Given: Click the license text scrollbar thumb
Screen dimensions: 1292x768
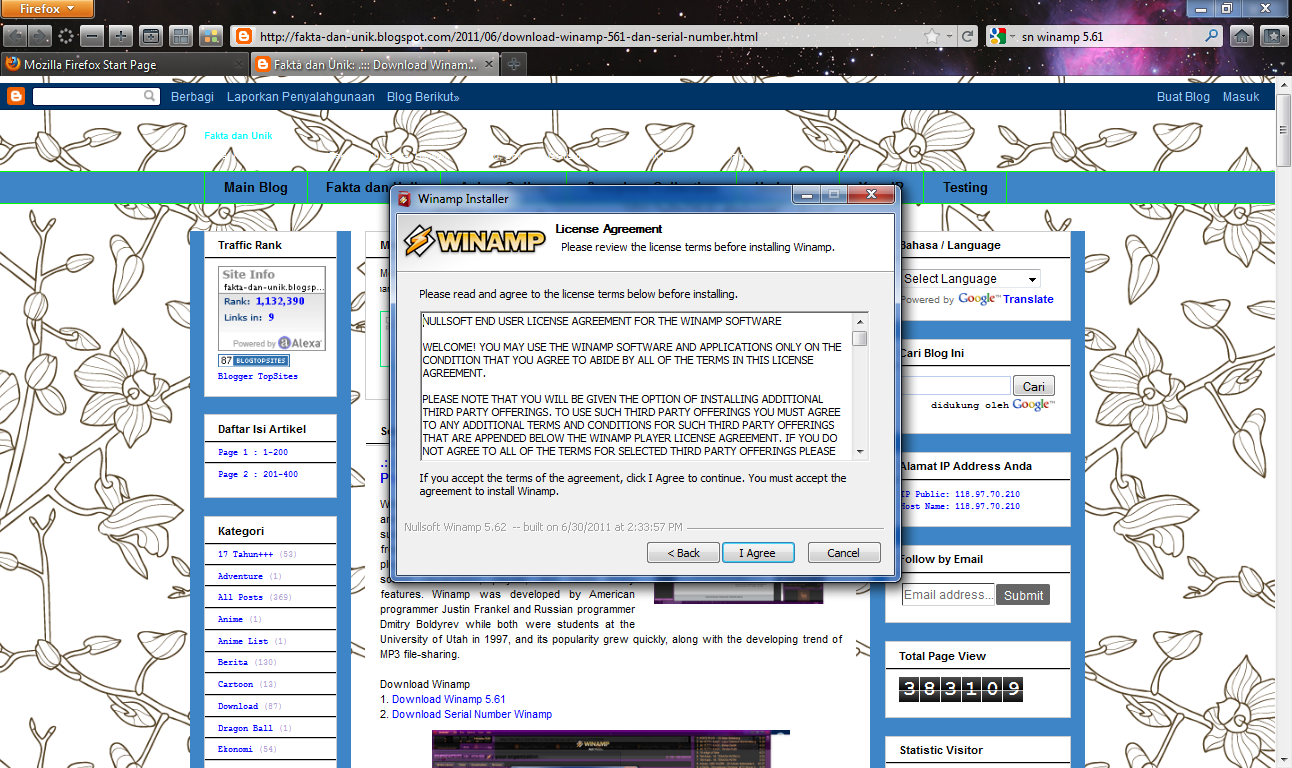Looking at the screenshot, I should click(x=860, y=338).
